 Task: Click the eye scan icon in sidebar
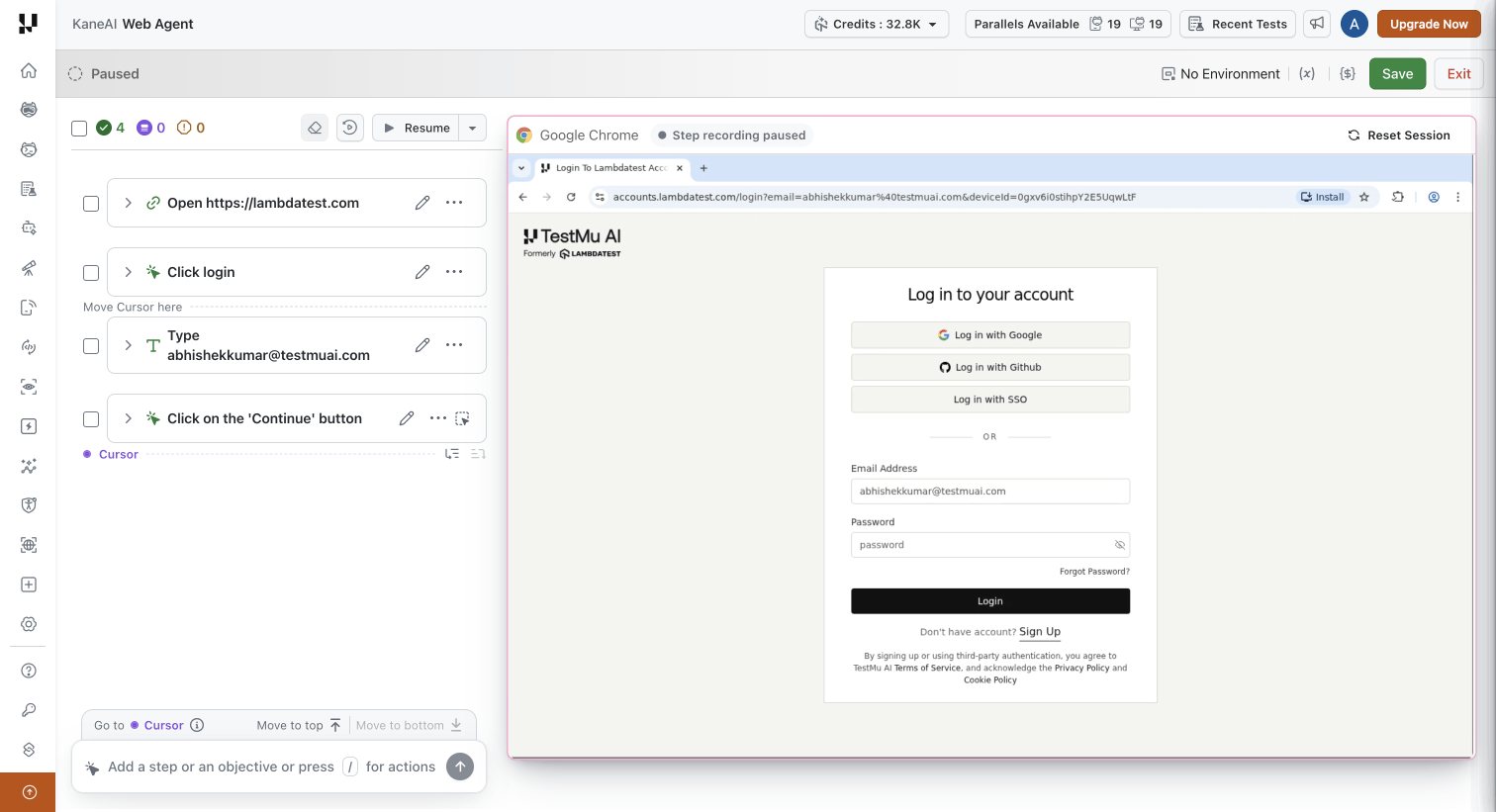coord(29,387)
